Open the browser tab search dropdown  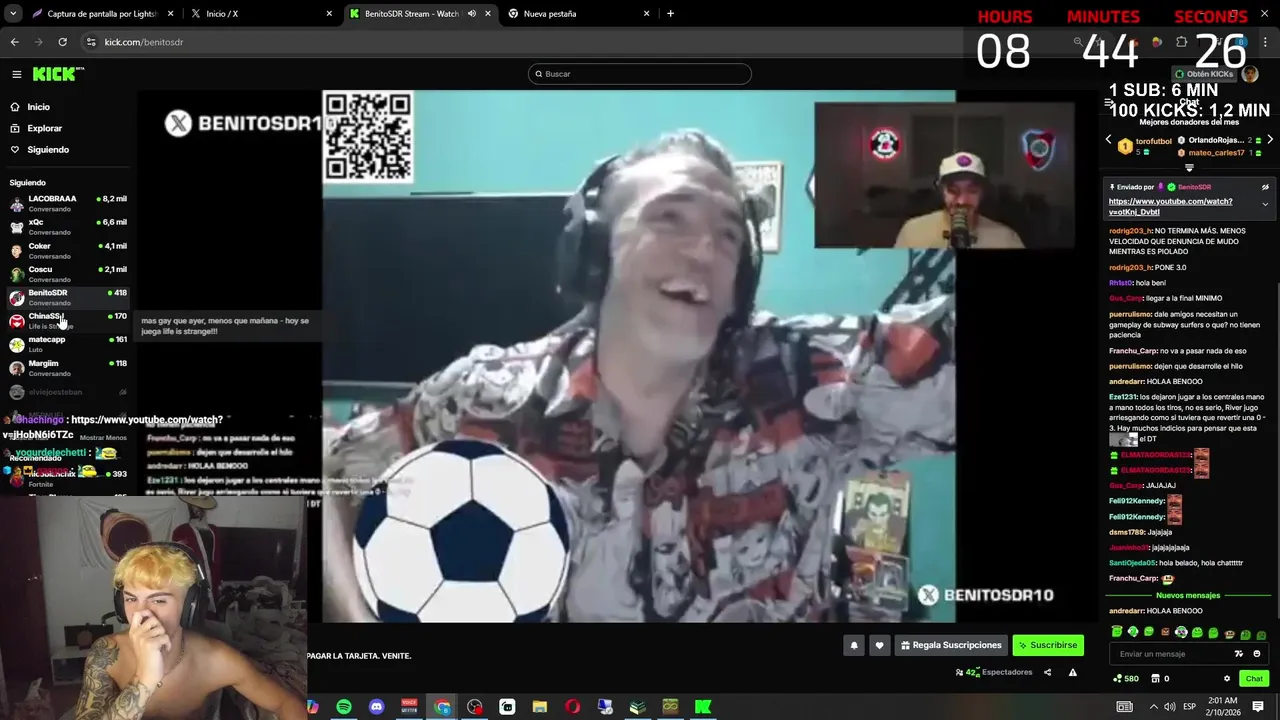(x=13, y=14)
